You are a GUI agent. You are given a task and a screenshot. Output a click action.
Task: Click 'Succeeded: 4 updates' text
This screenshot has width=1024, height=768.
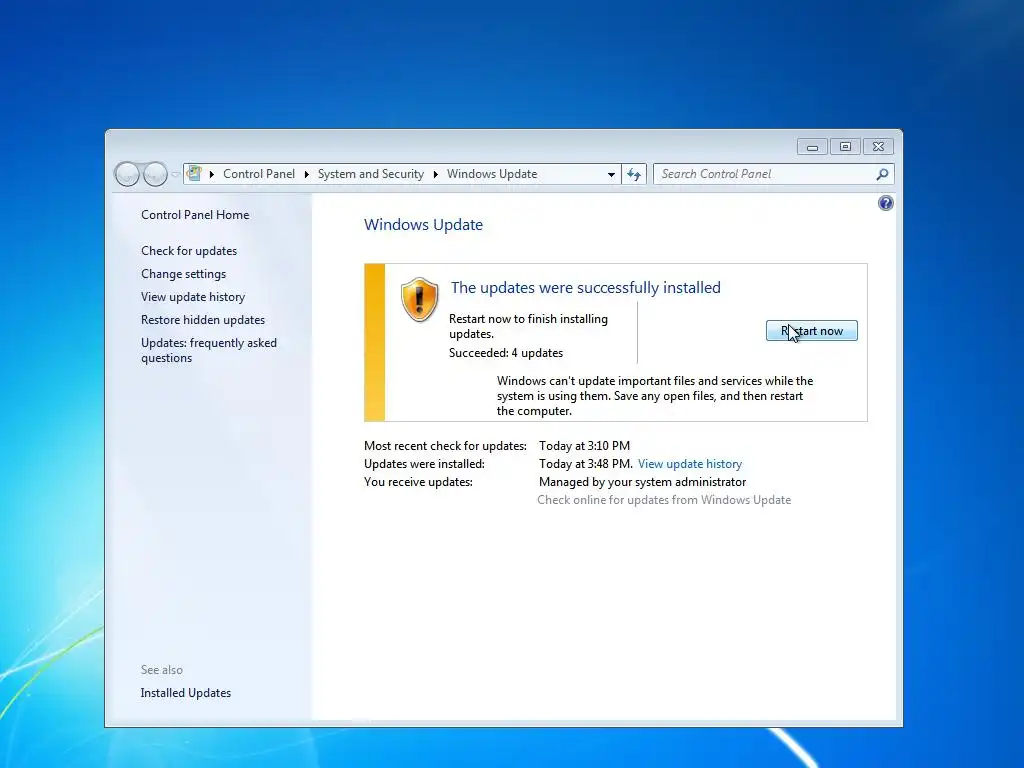pyautogui.click(x=505, y=353)
